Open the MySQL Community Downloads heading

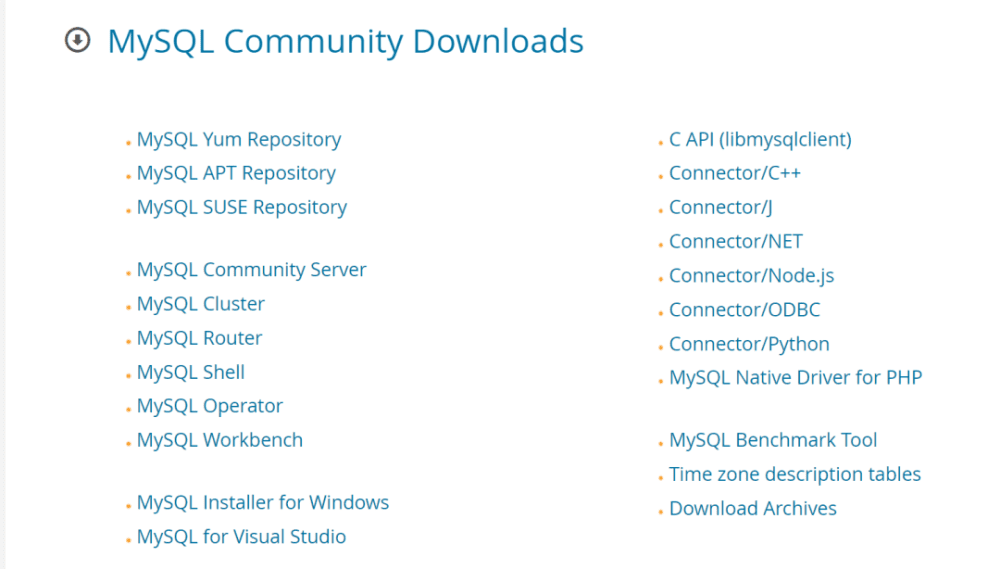tap(345, 41)
